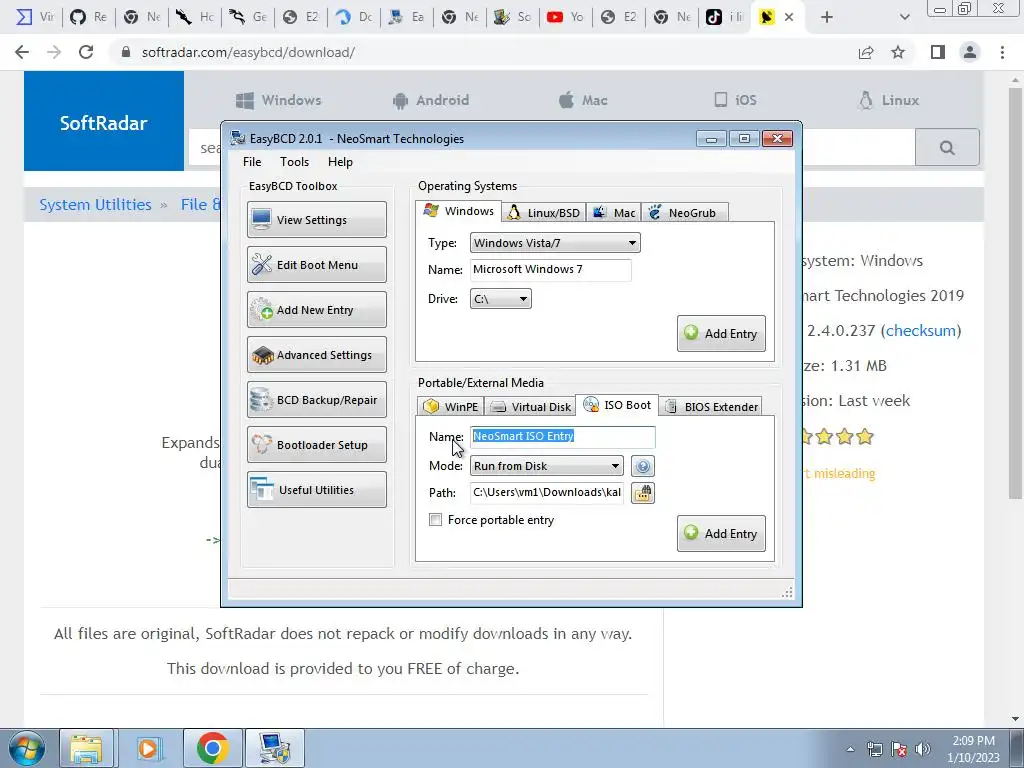Toggle the Chrome side panel icon
Viewport: 1024px width, 768px height.
click(x=938, y=52)
